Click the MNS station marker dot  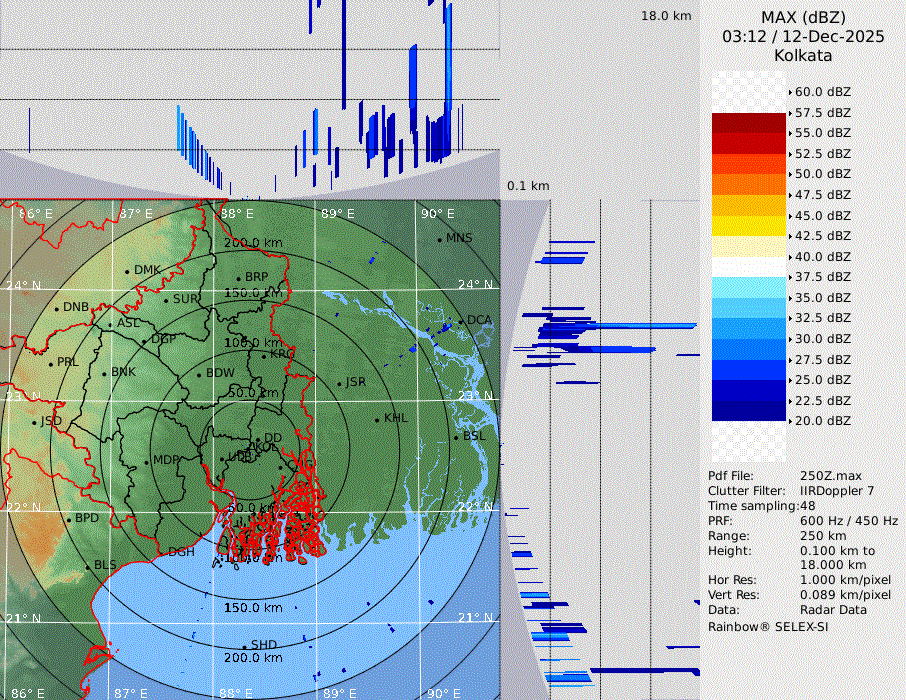coord(439,239)
